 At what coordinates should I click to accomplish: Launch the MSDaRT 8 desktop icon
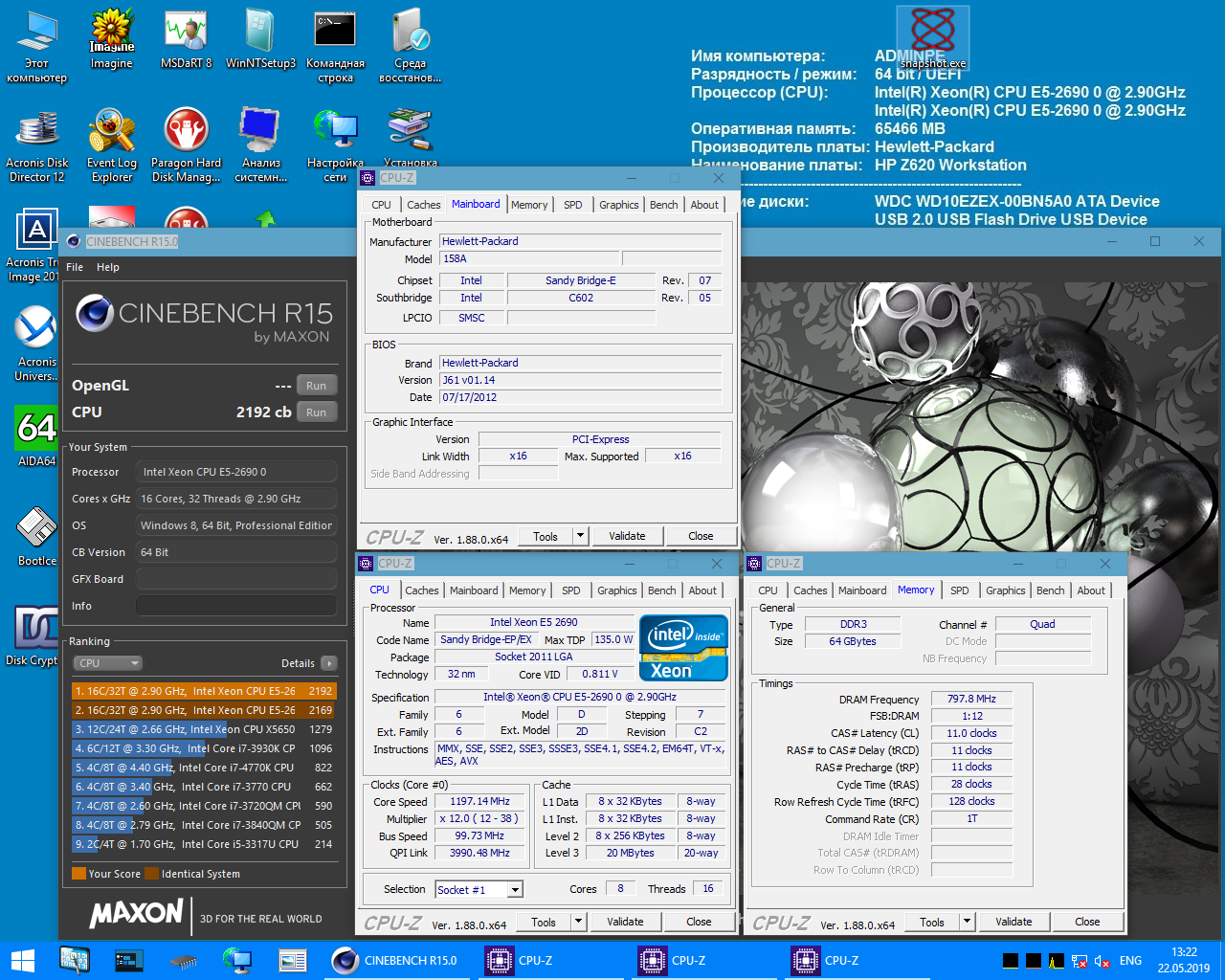(x=187, y=40)
